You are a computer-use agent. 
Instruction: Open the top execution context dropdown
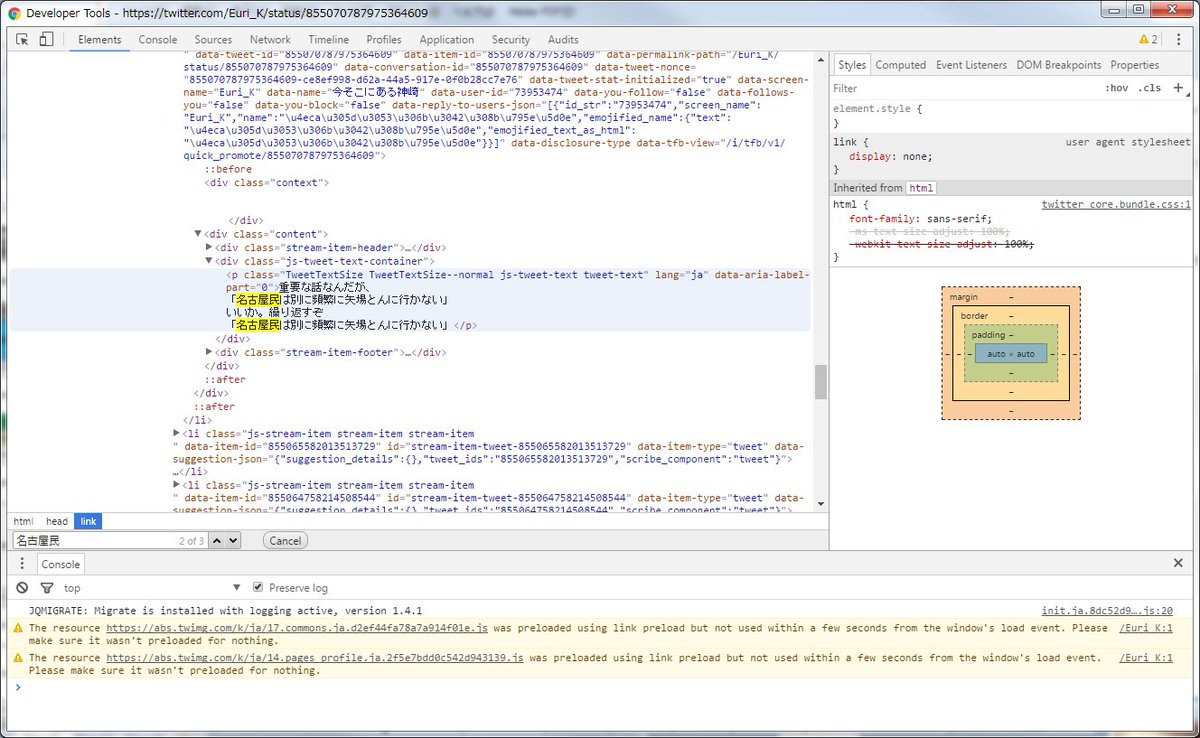[x=152, y=588]
